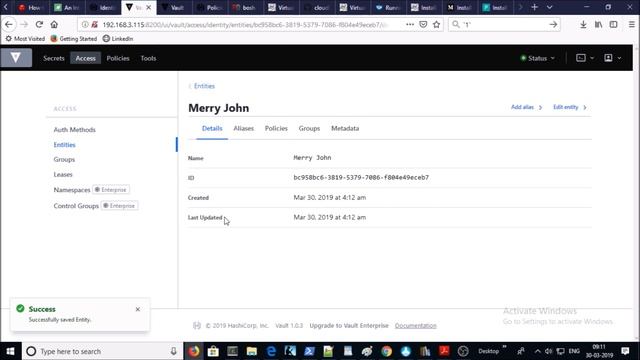Go back to Entities breadcrumb
The width and height of the screenshot is (640, 360).
(x=204, y=86)
